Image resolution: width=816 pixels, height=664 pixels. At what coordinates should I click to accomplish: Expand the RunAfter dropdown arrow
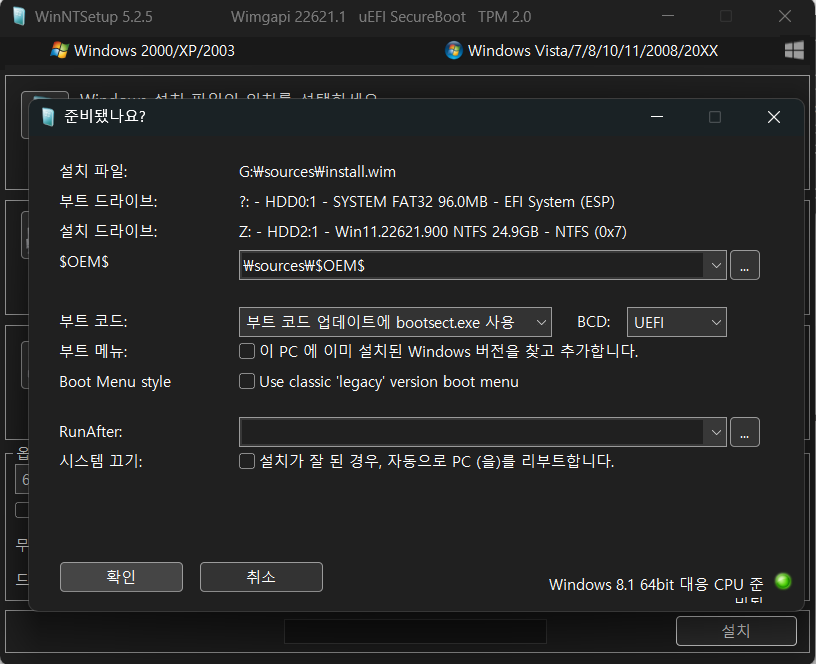click(x=716, y=432)
